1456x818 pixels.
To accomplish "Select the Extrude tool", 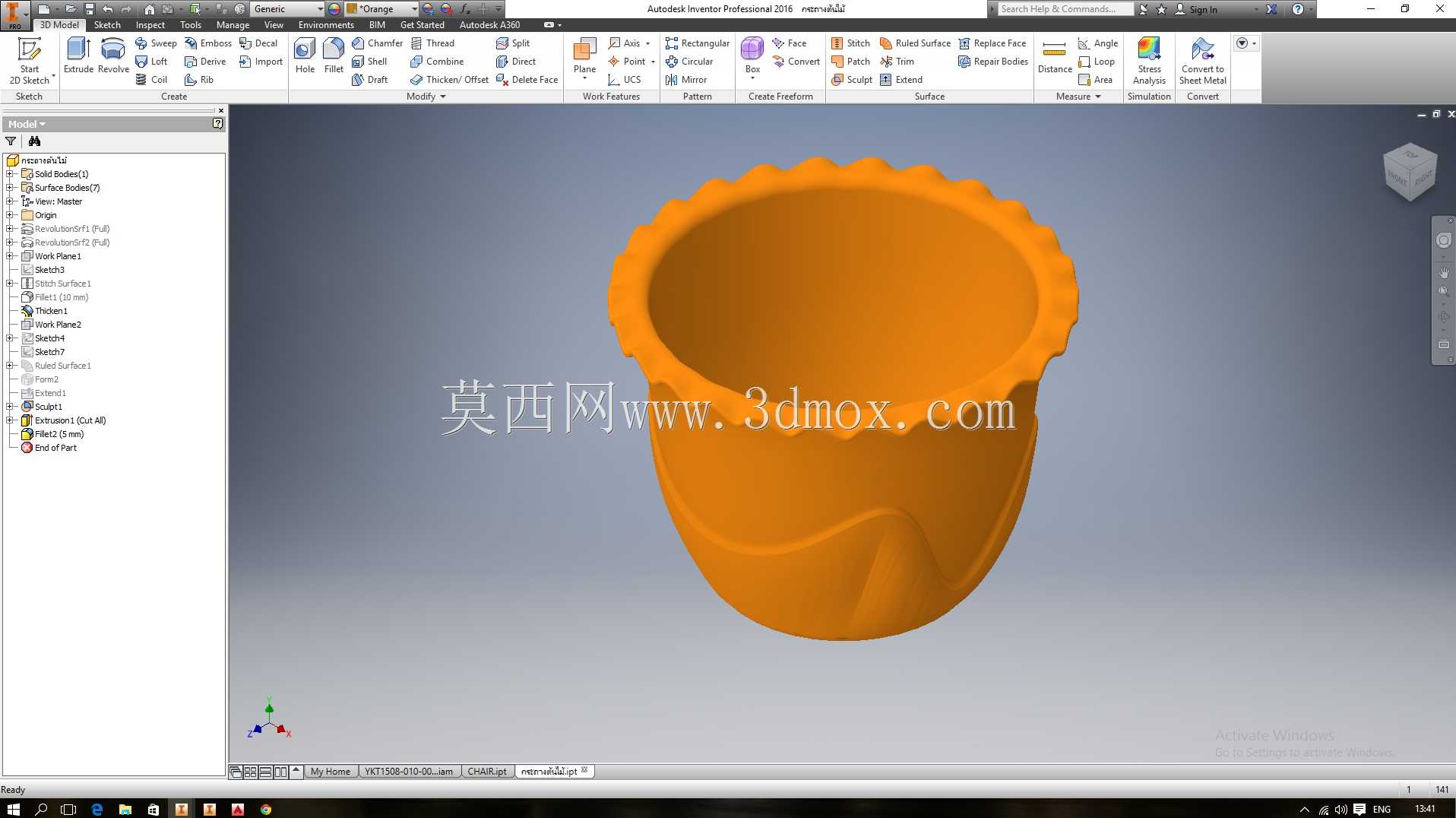I will pyautogui.click(x=78, y=55).
